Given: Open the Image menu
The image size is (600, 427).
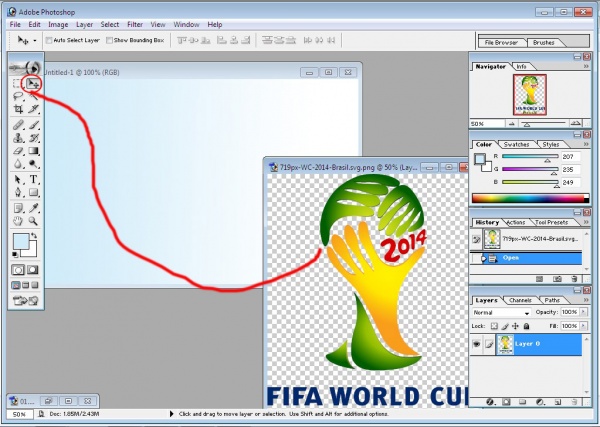Looking at the screenshot, I should coord(58,24).
